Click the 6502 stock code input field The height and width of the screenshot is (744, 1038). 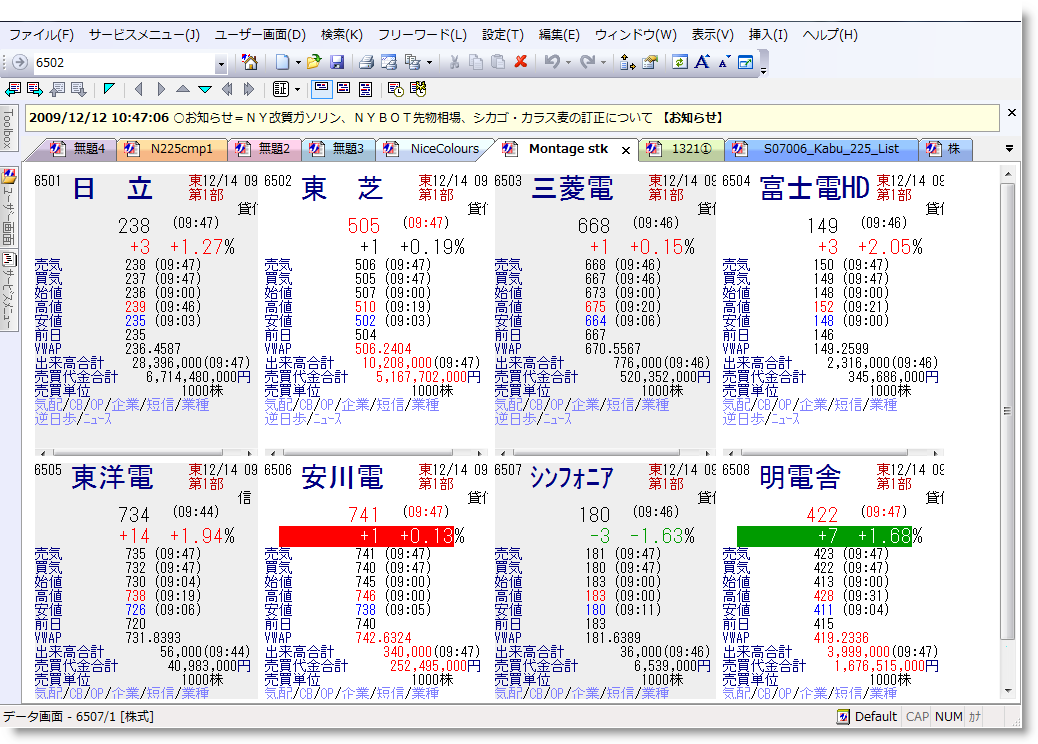(123, 63)
